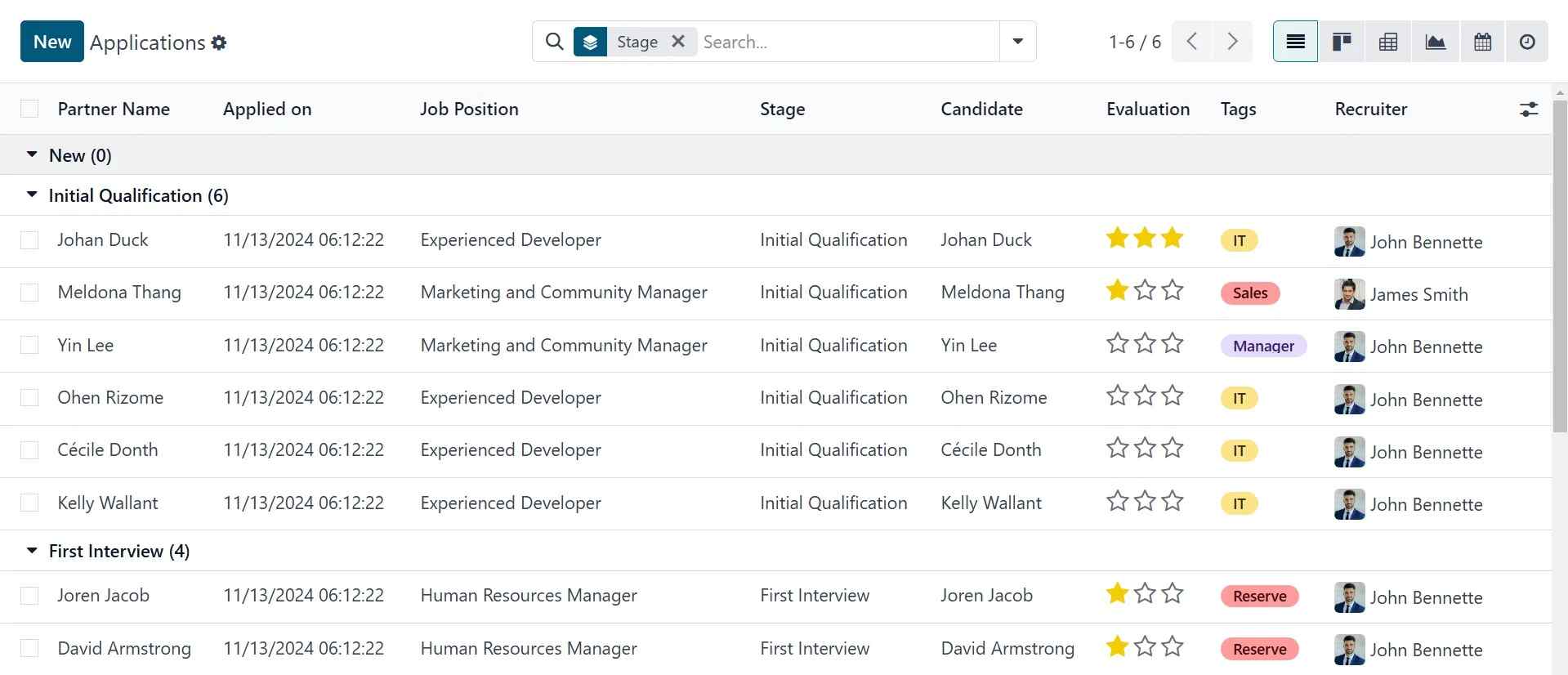Image resolution: width=1568 pixels, height=675 pixels.
Task: Click the Tags column header
Action: coord(1238,110)
